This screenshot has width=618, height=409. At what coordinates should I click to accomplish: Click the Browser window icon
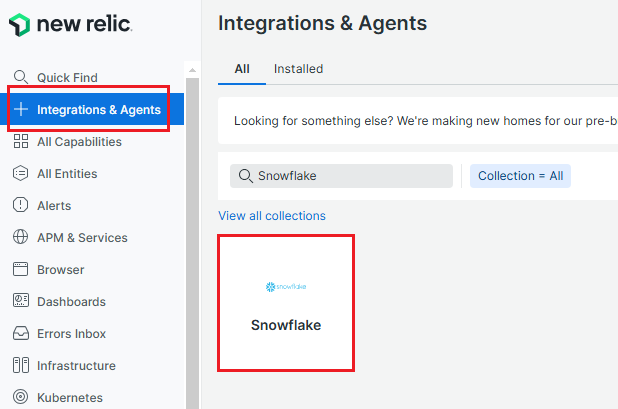(x=20, y=270)
